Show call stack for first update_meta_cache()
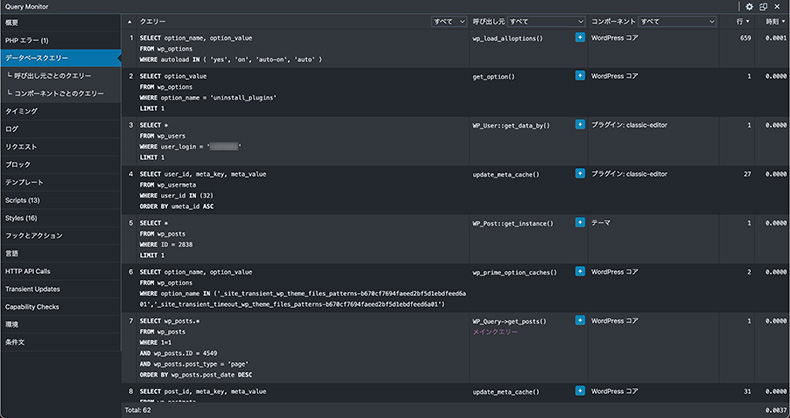790x418 pixels. click(x=580, y=174)
